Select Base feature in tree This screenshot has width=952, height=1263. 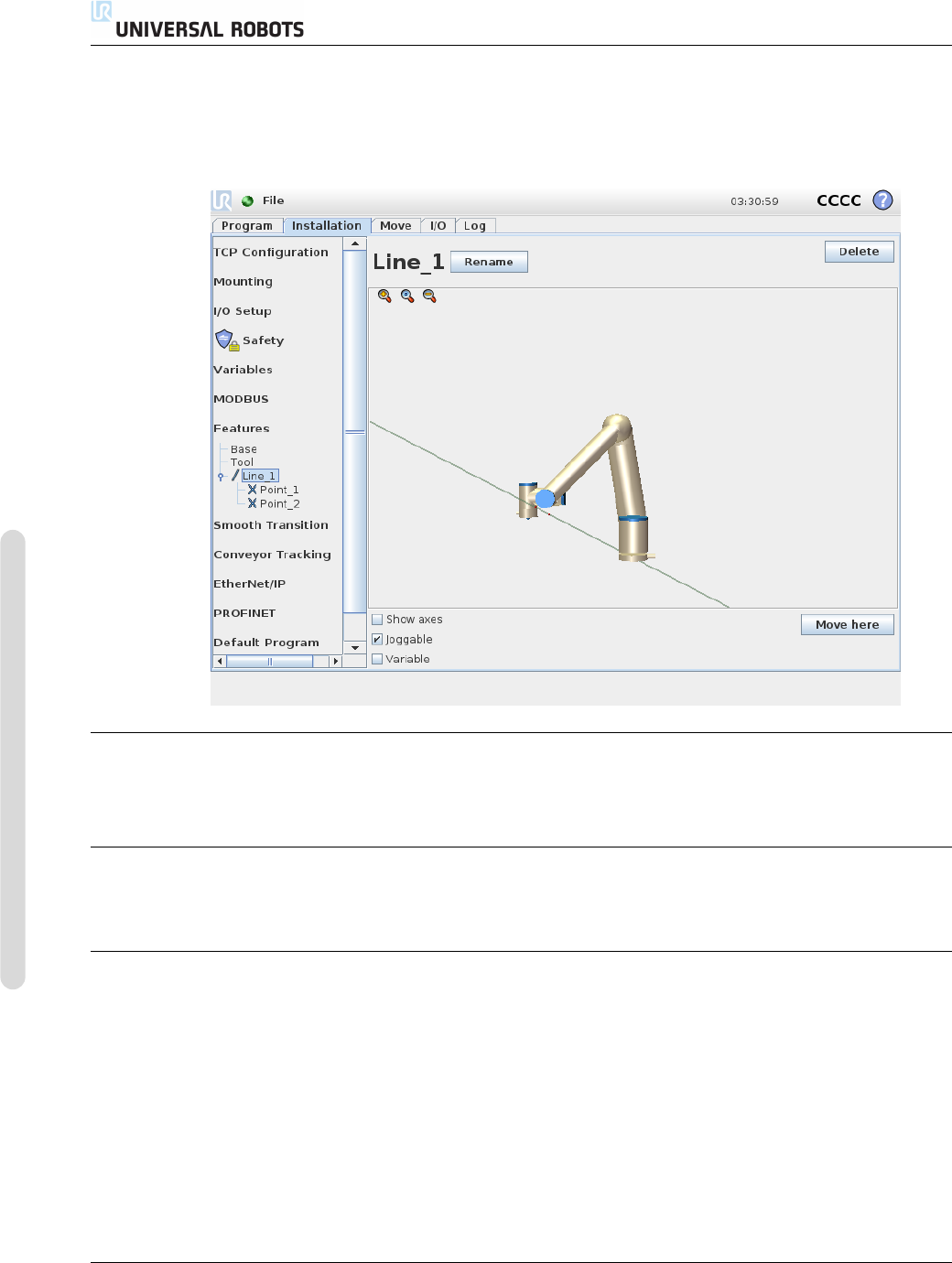click(243, 449)
